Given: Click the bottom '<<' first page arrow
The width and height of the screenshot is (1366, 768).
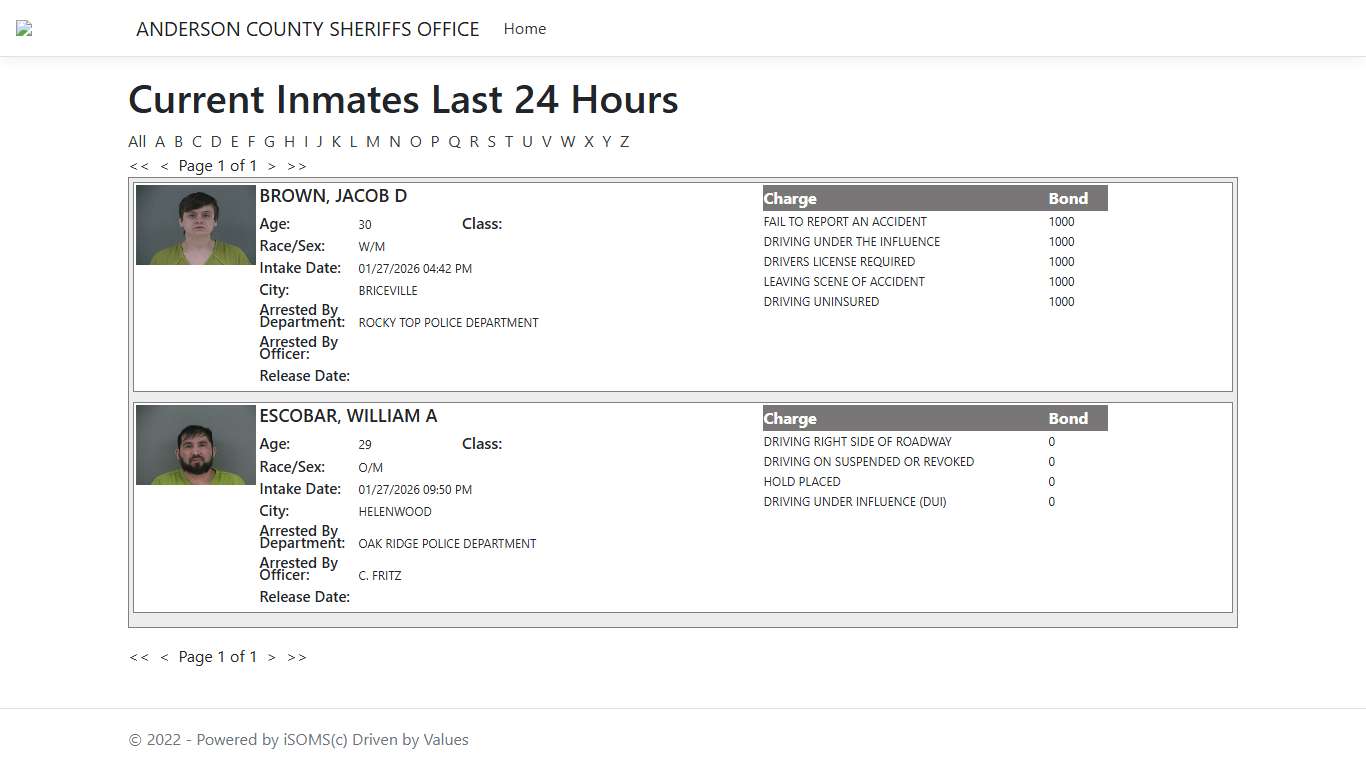Looking at the screenshot, I should click(x=139, y=657).
